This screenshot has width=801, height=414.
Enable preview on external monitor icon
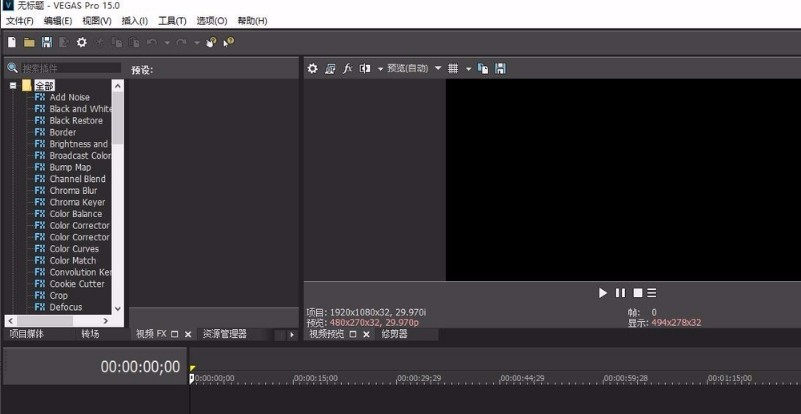coord(330,68)
